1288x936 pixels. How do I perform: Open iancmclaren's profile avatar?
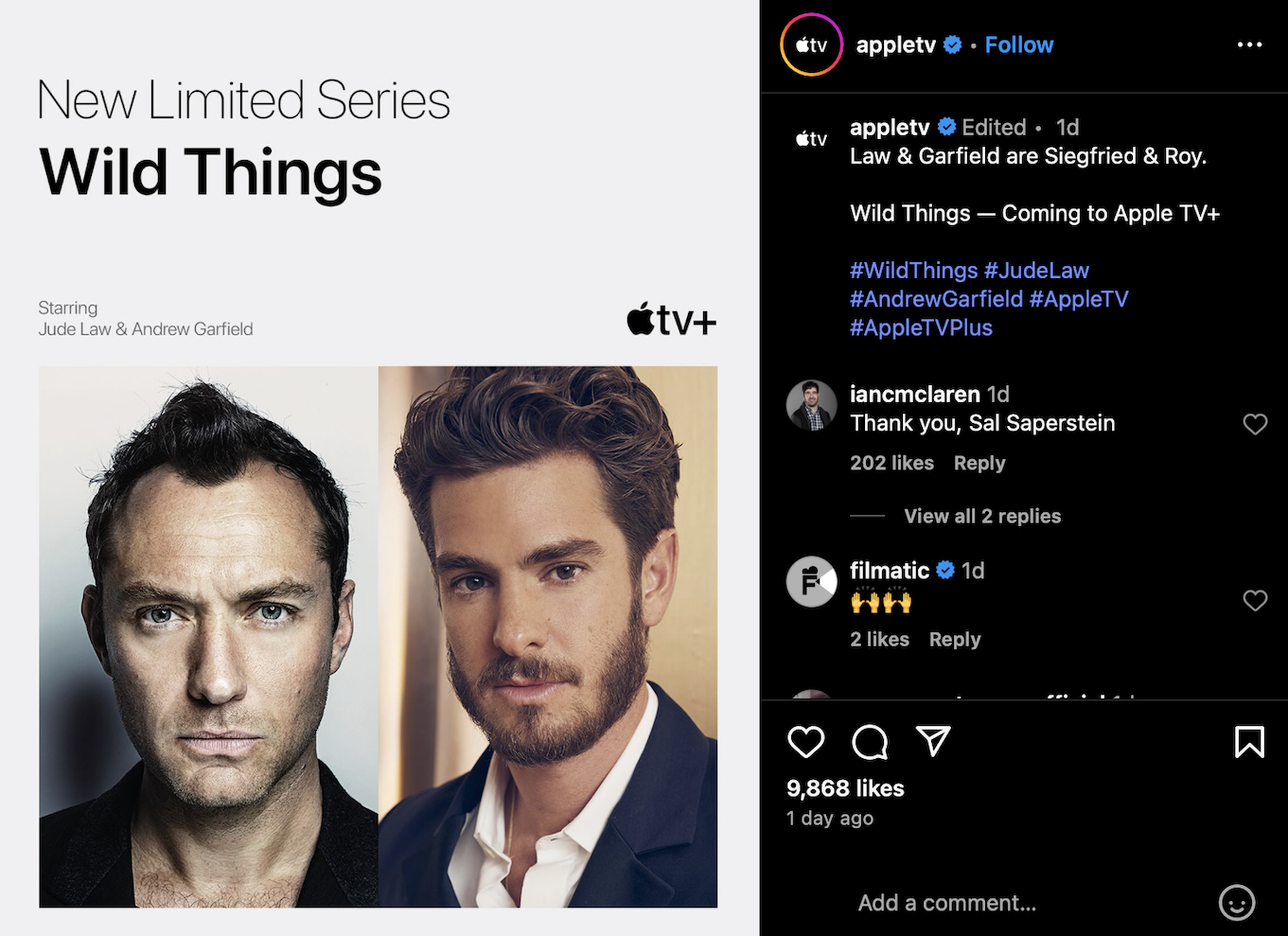click(812, 405)
